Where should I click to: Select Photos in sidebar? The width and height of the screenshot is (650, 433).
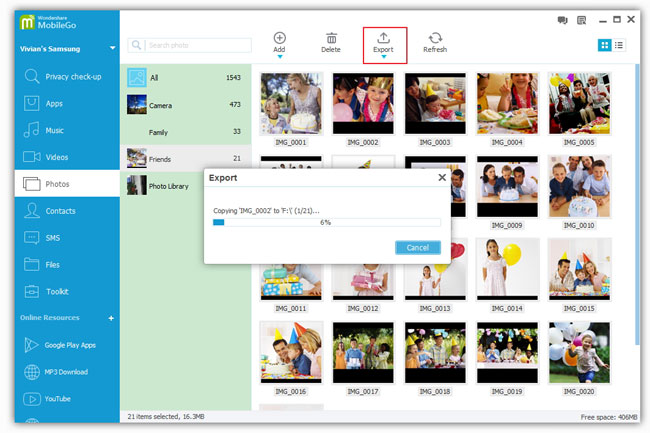[x=67, y=184]
